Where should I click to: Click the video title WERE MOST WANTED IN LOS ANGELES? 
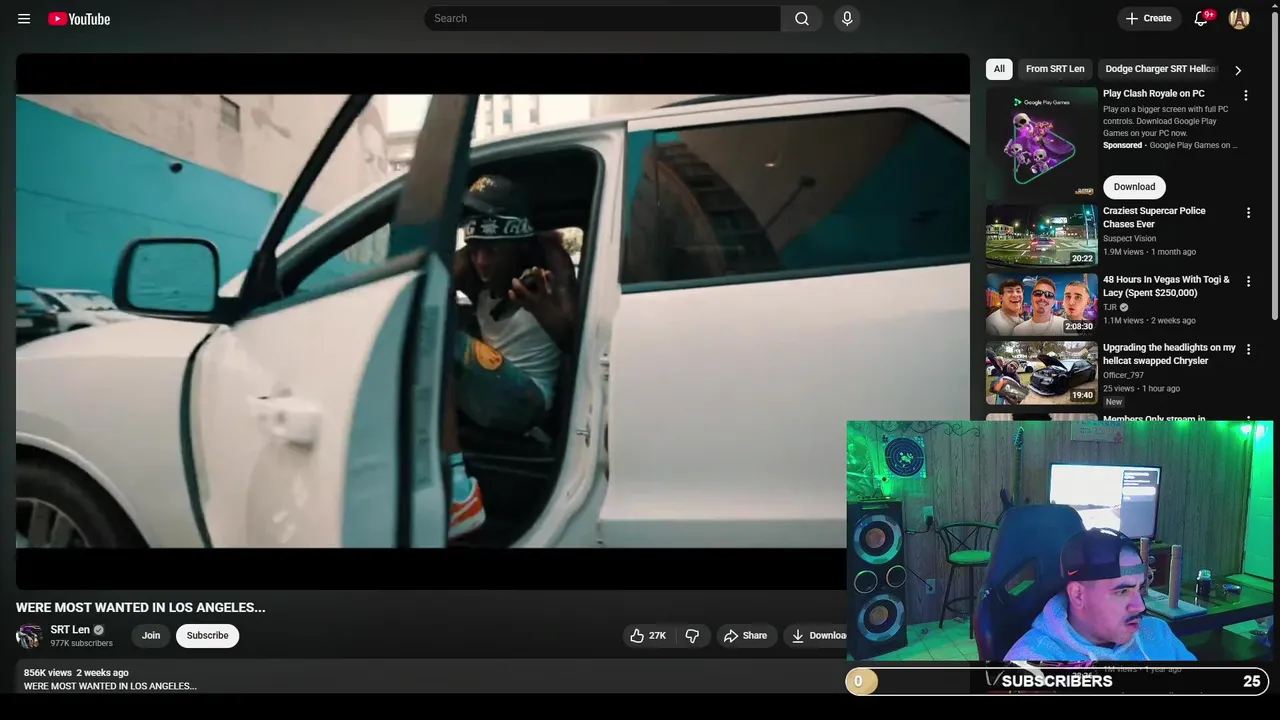(x=141, y=607)
